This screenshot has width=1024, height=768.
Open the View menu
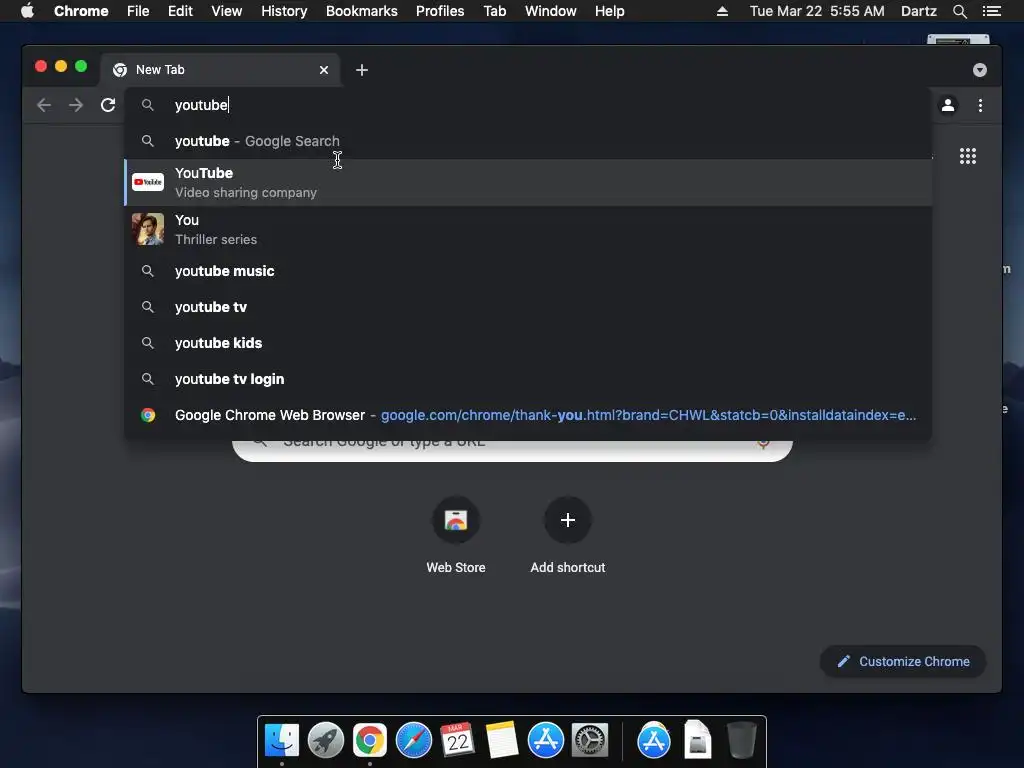[x=227, y=11]
